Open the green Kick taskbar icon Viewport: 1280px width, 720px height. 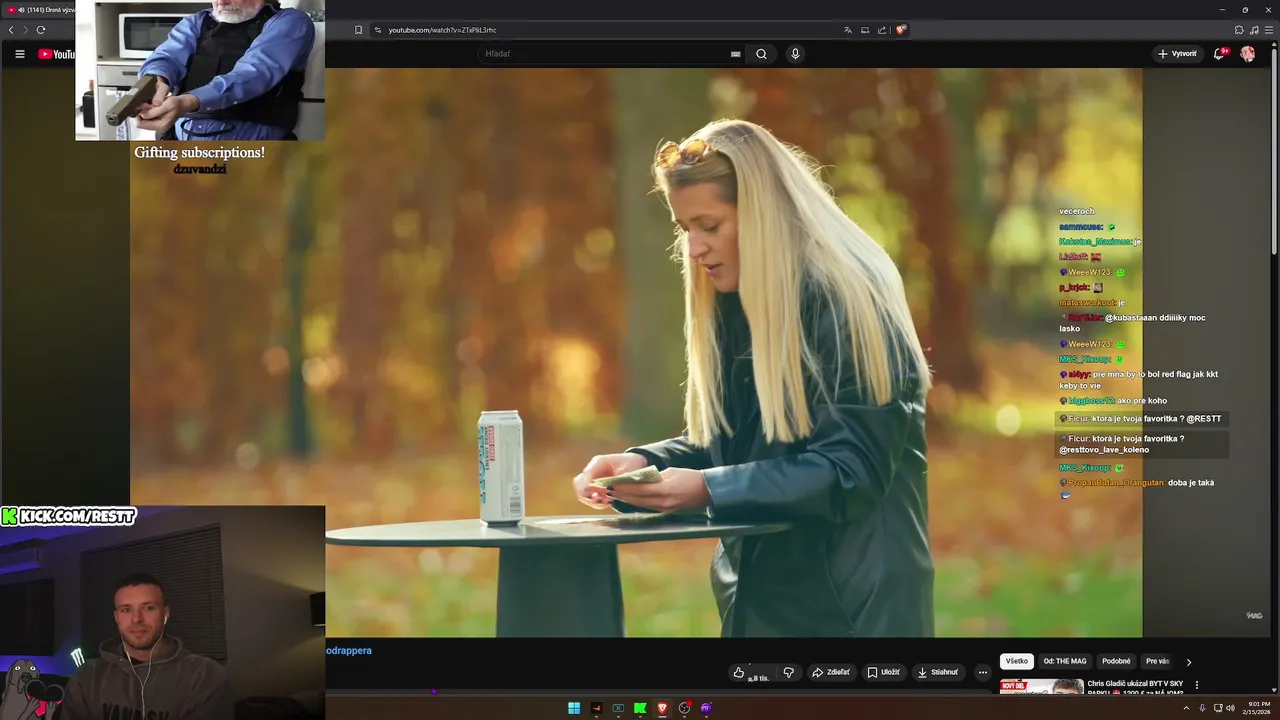coord(640,708)
